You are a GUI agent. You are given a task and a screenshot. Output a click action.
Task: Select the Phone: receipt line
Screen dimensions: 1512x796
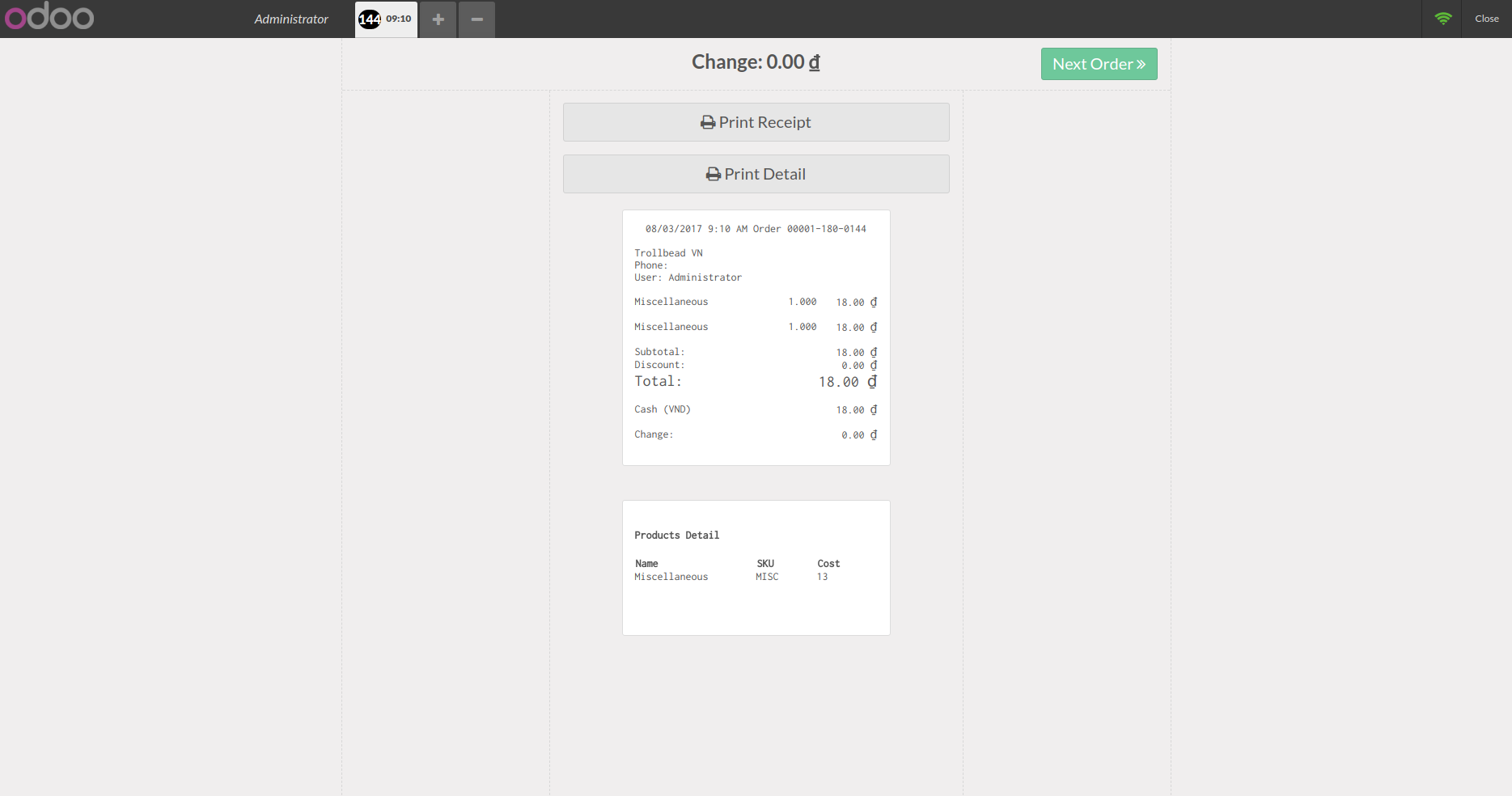(650, 265)
